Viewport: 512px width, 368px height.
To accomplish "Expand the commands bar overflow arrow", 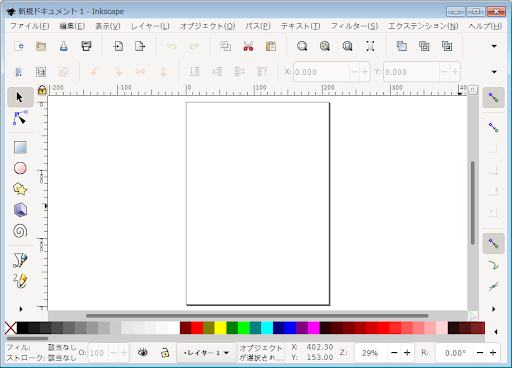I will (494, 46).
